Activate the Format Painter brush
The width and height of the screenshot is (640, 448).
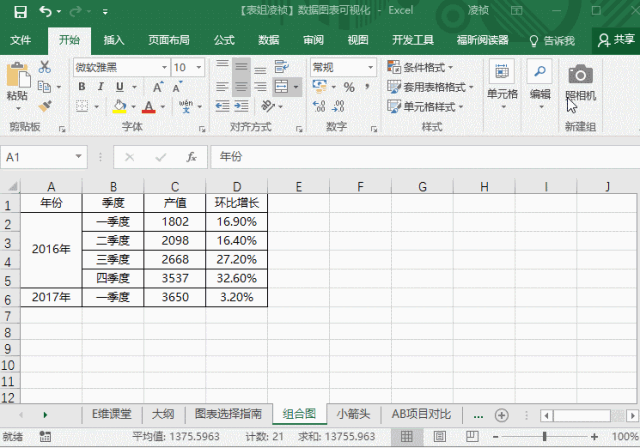pyautogui.click(x=45, y=106)
